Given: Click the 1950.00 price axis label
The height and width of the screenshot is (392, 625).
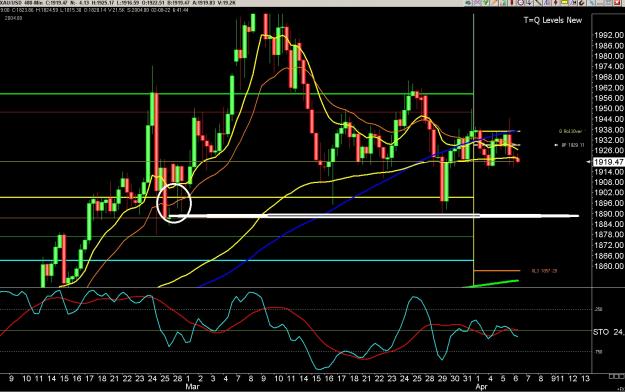Looking at the screenshot, I should click(609, 108).
